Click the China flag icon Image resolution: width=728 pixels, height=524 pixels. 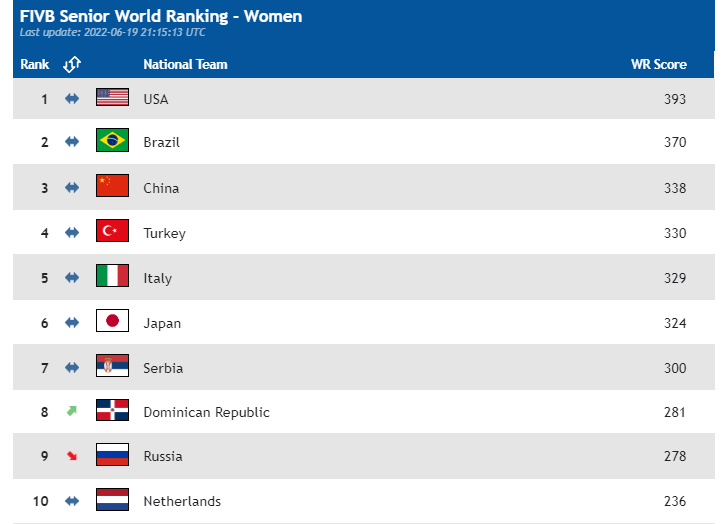[x=112, y=187]
